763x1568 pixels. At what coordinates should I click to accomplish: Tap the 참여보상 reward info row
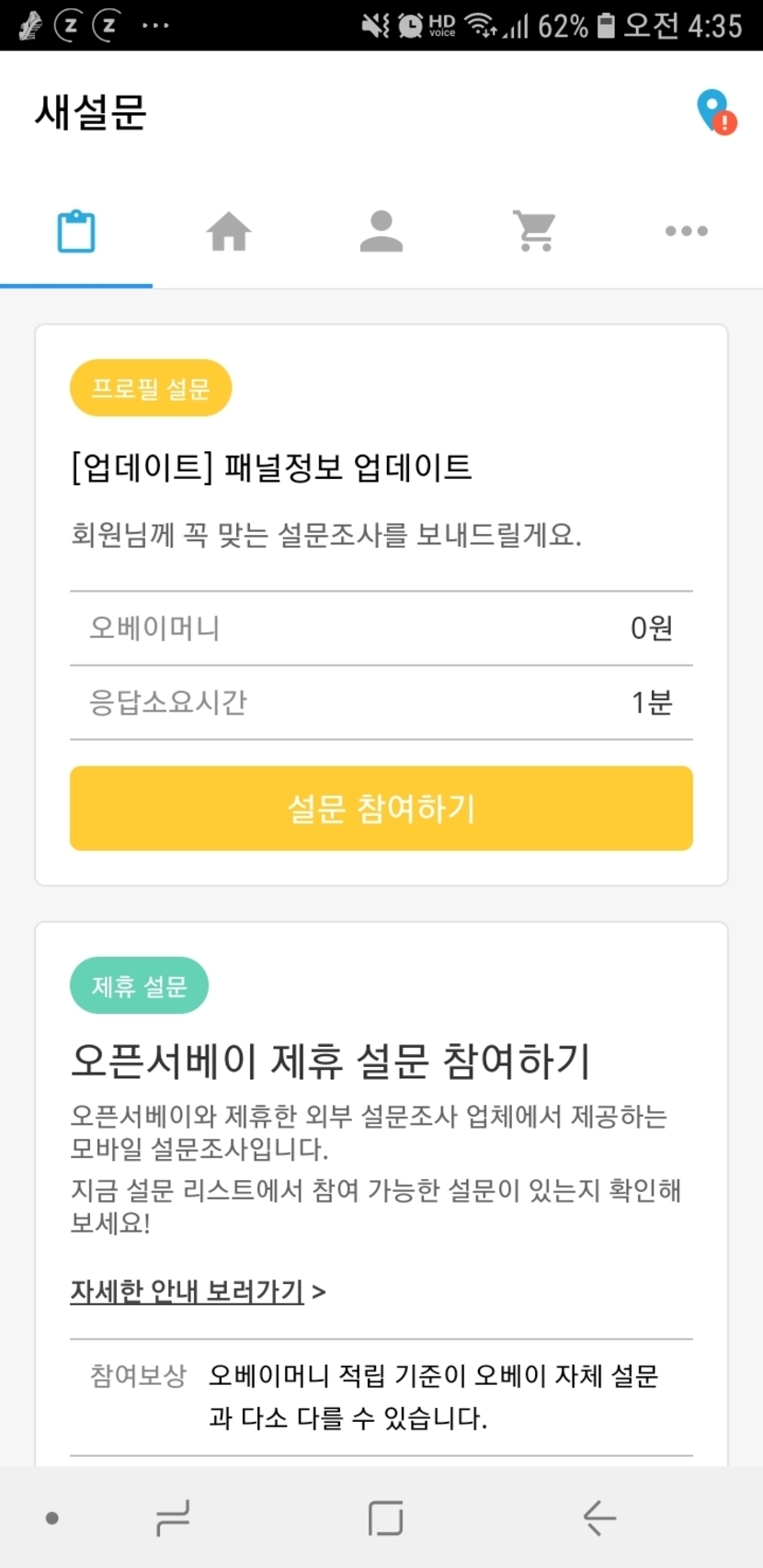[381, 1397]
